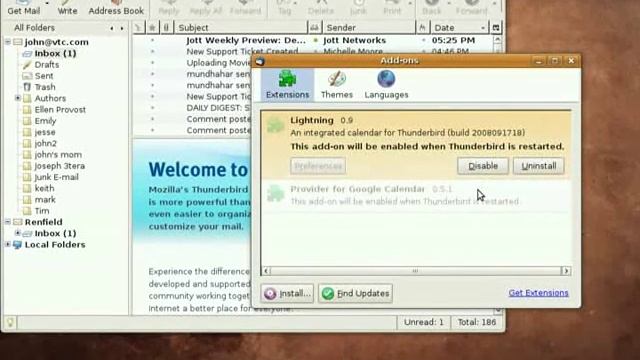Click Find Updates button
Screen dimensions: 640x360
pyautogui.click(x=356, y=293)
